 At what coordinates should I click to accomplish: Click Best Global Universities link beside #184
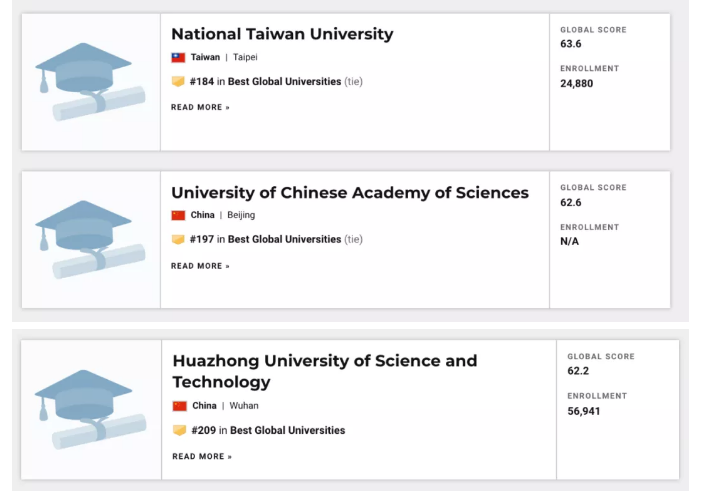(284, 82)
